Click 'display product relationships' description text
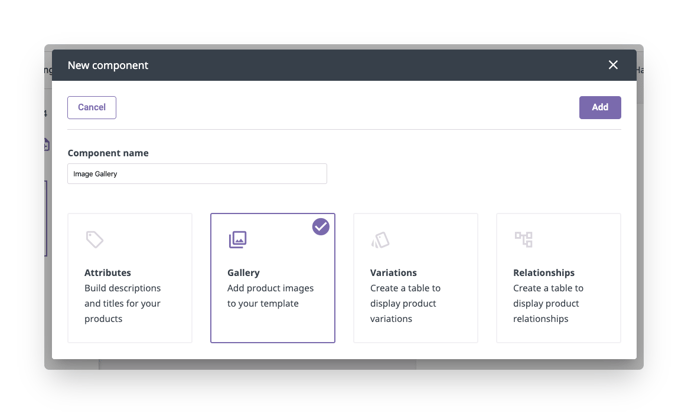Image resolution: width=688 pixels, height=414 pixels. tap(548, 303)
